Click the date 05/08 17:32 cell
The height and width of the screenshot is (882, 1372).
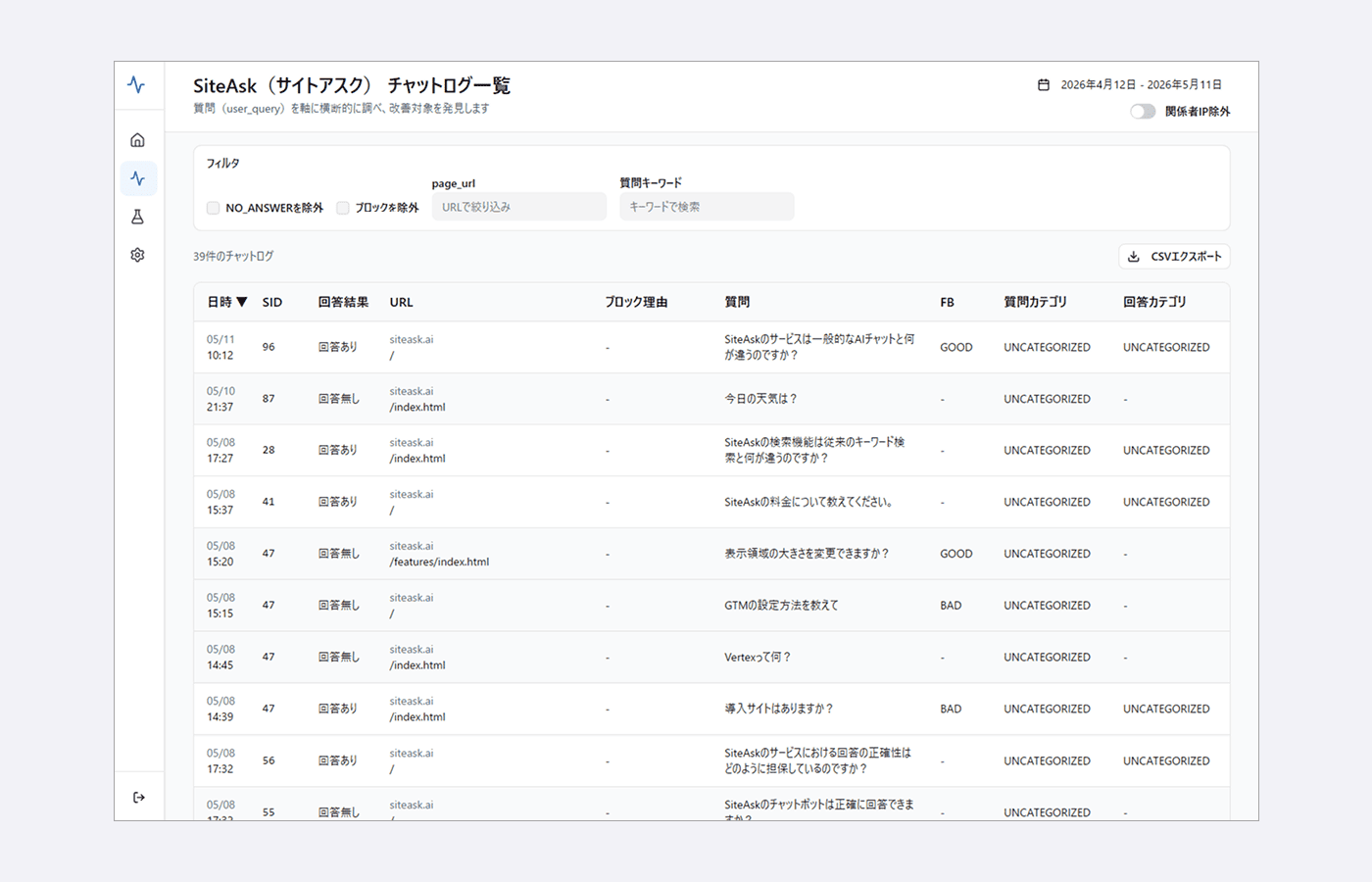(x=220, y=760)
